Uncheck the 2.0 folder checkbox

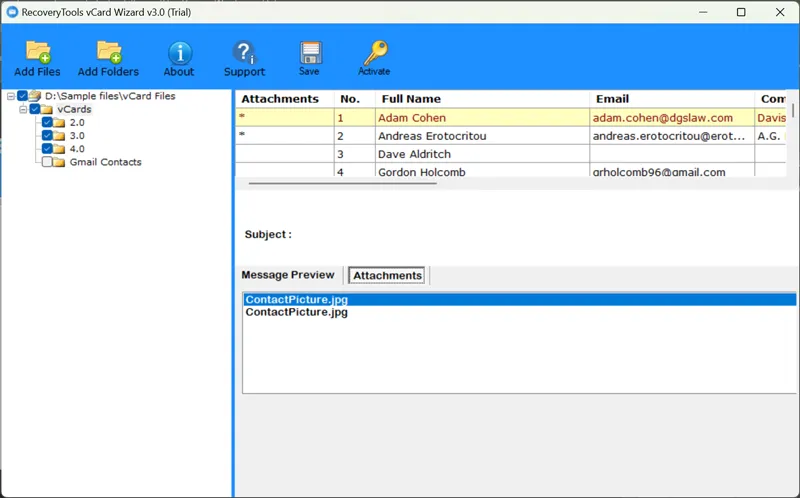47,122
